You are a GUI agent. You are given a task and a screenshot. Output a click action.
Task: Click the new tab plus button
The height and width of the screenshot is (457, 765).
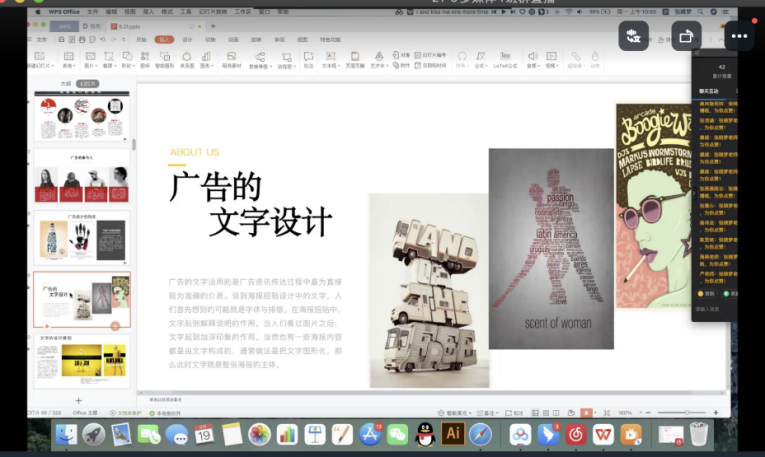[x=213, y=26]
